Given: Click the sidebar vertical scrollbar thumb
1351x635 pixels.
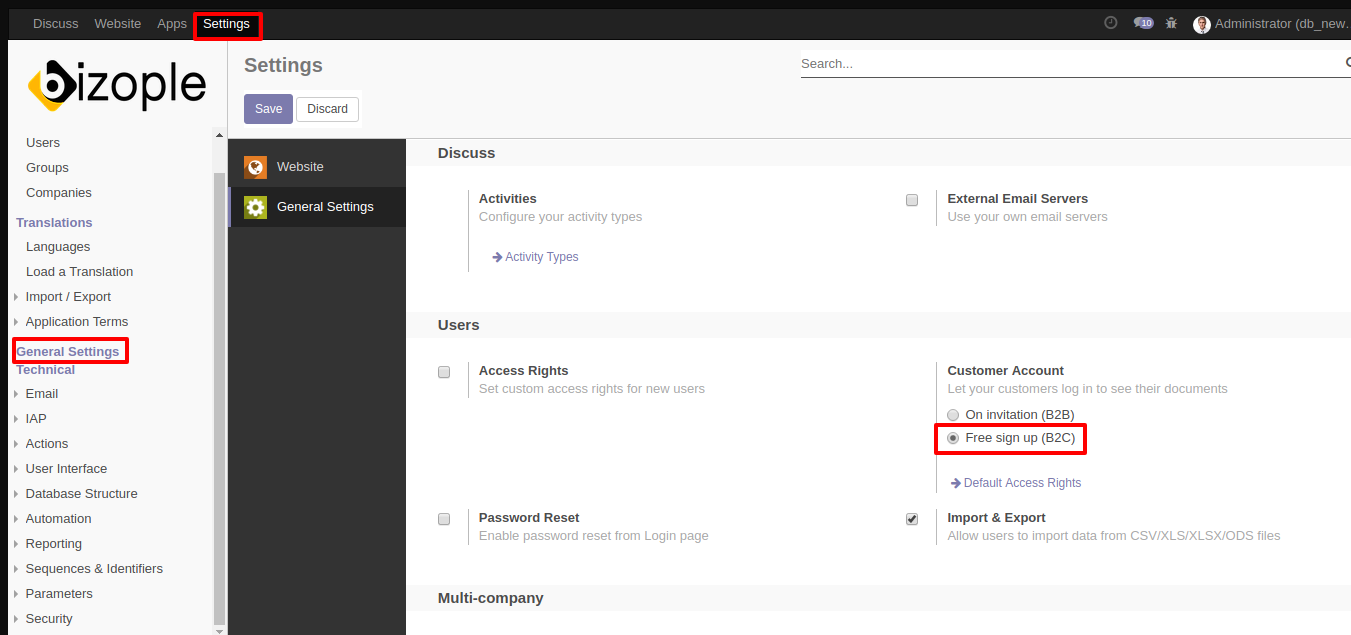Looking at the screenshot, I should pyautogui.click(x=220, y=397).
